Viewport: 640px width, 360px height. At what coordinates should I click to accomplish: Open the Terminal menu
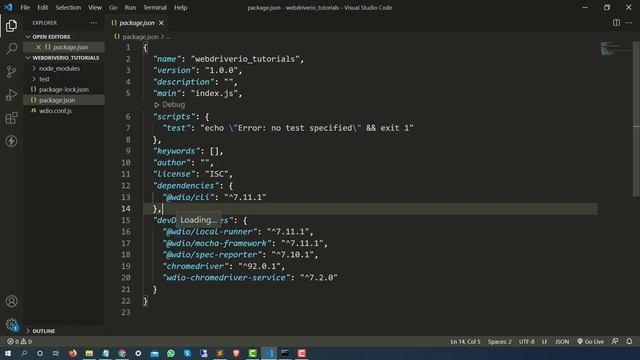point(155,7)
